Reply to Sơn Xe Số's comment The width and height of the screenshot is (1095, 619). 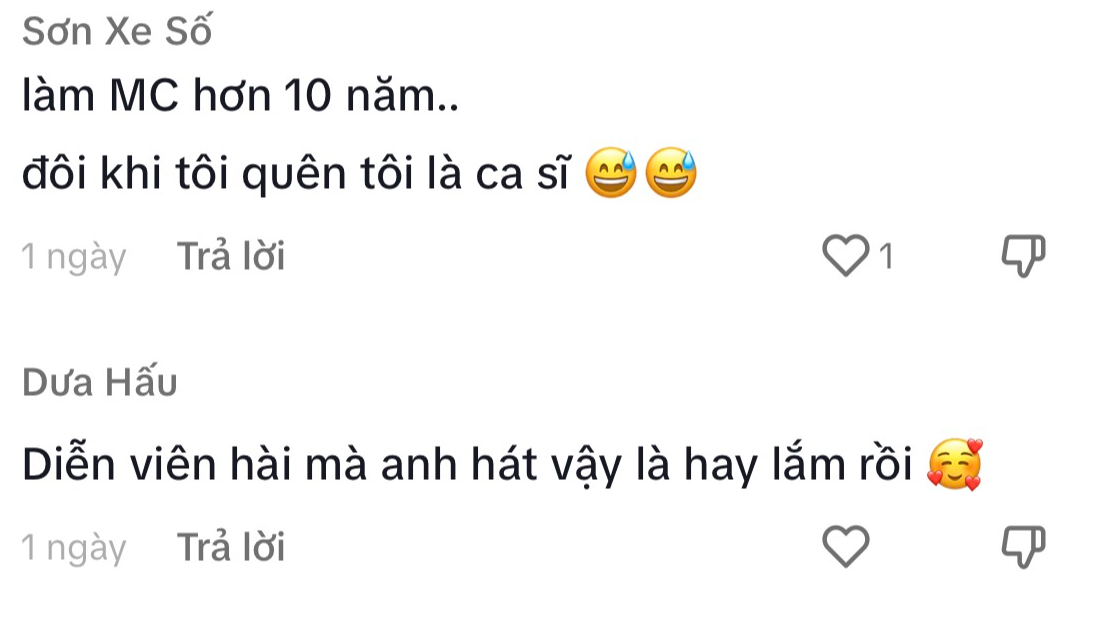coord(231,257)
